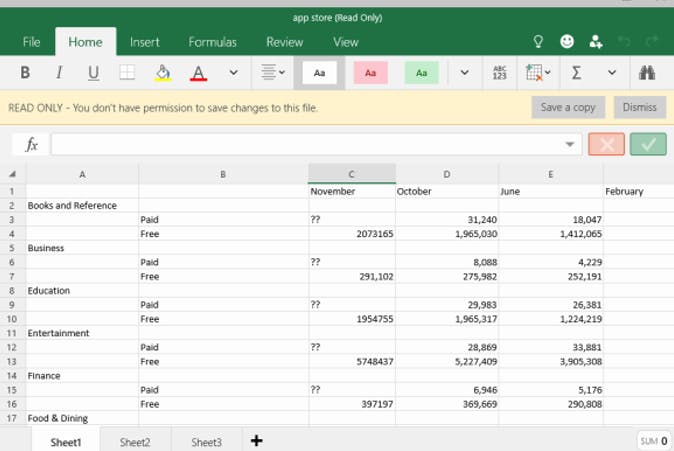
Task: Switch to Sheet2 tab
Action: 135,442
